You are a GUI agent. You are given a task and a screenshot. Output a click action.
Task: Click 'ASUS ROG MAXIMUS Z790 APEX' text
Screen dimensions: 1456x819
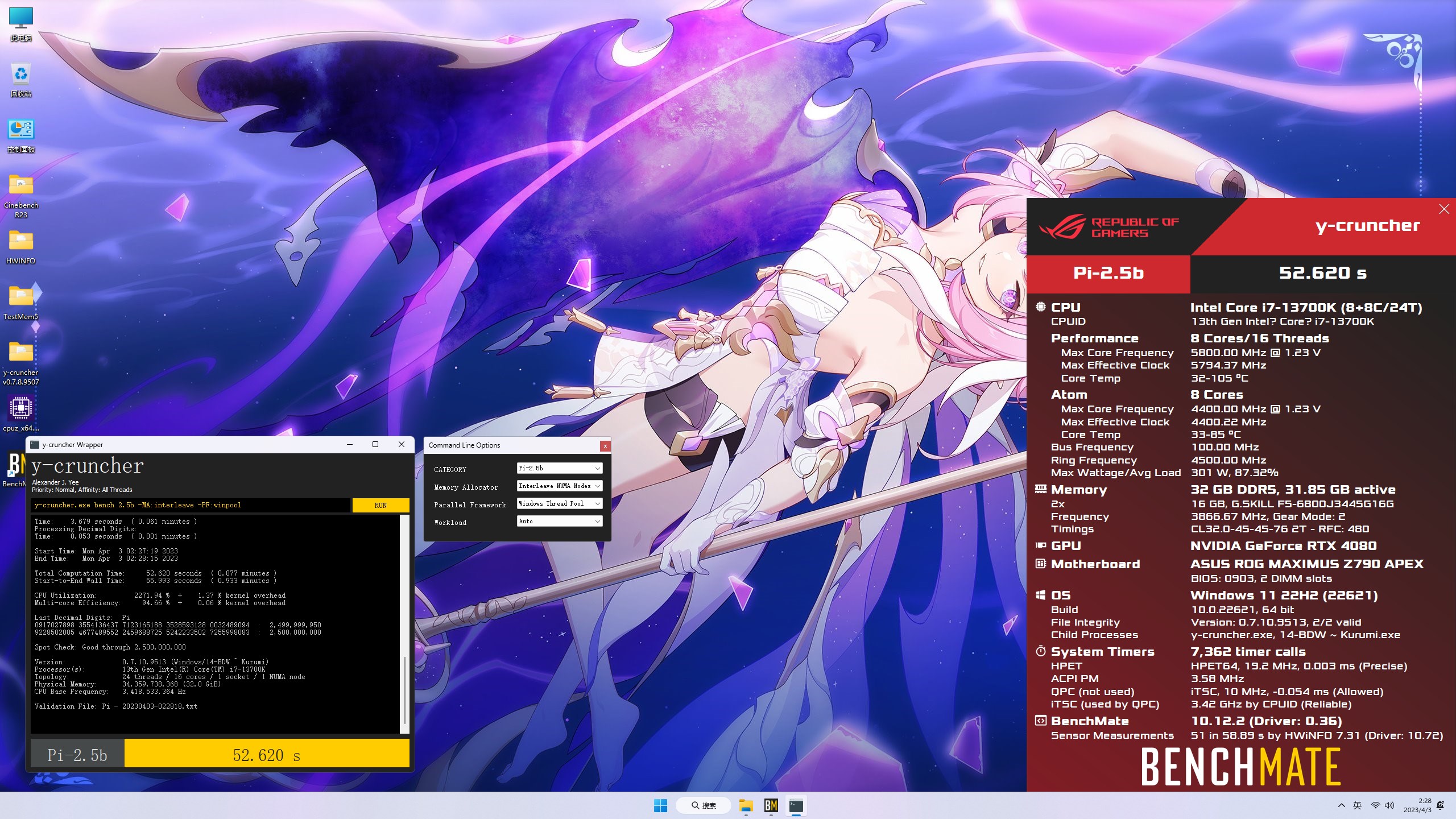[1306, 564]
